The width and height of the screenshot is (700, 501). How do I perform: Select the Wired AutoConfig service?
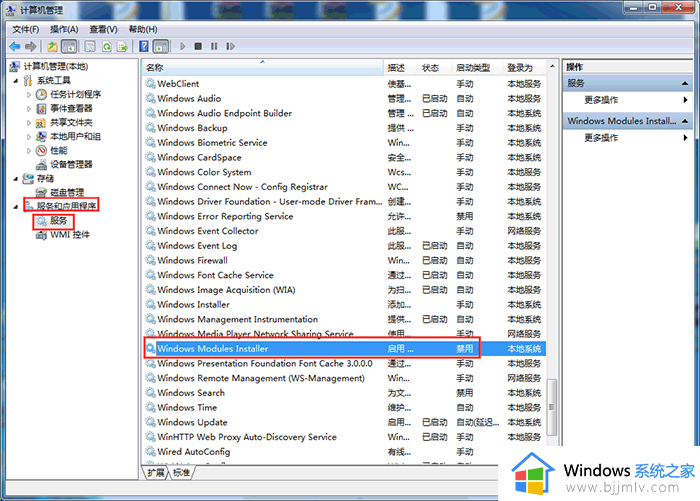pyautogui.click(x=344, y=452)
